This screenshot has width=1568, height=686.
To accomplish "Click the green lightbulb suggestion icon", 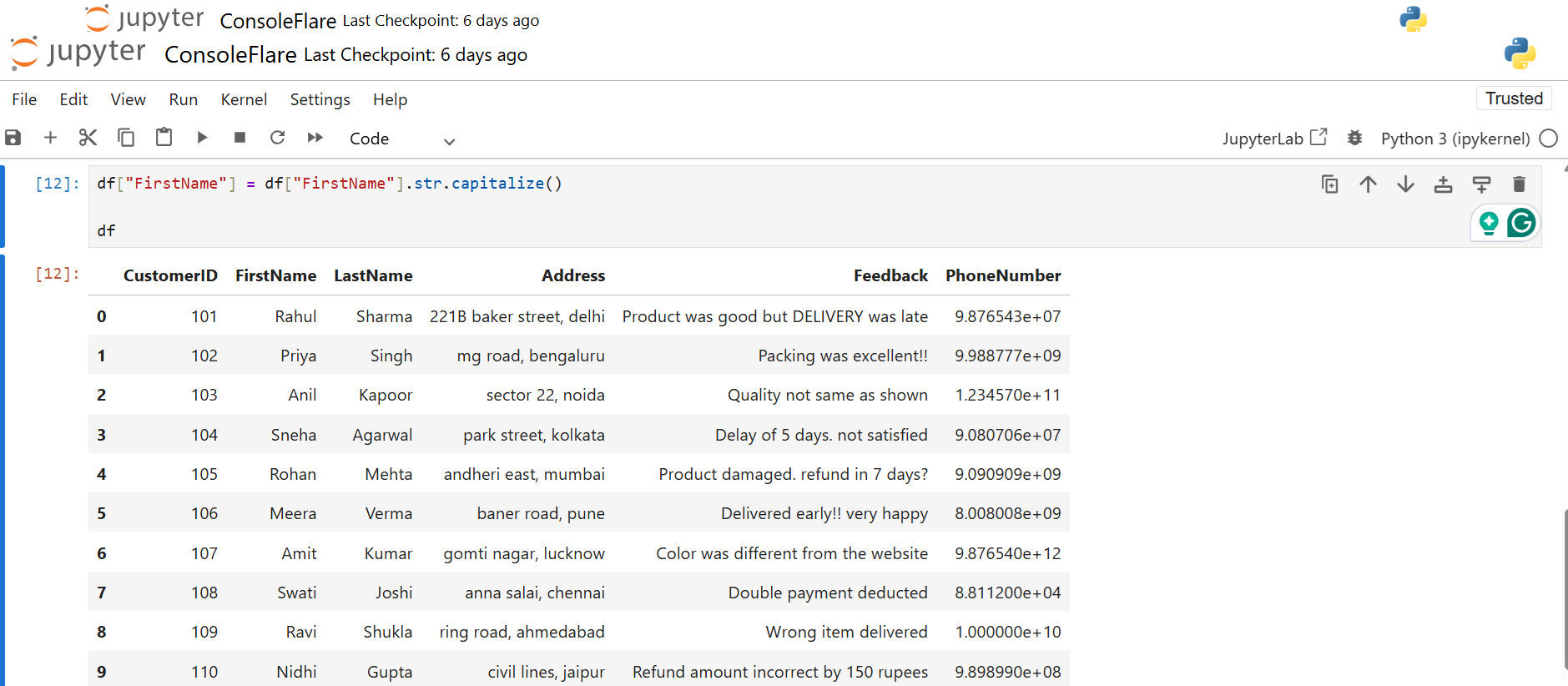I will click(x=1489, y=223).
